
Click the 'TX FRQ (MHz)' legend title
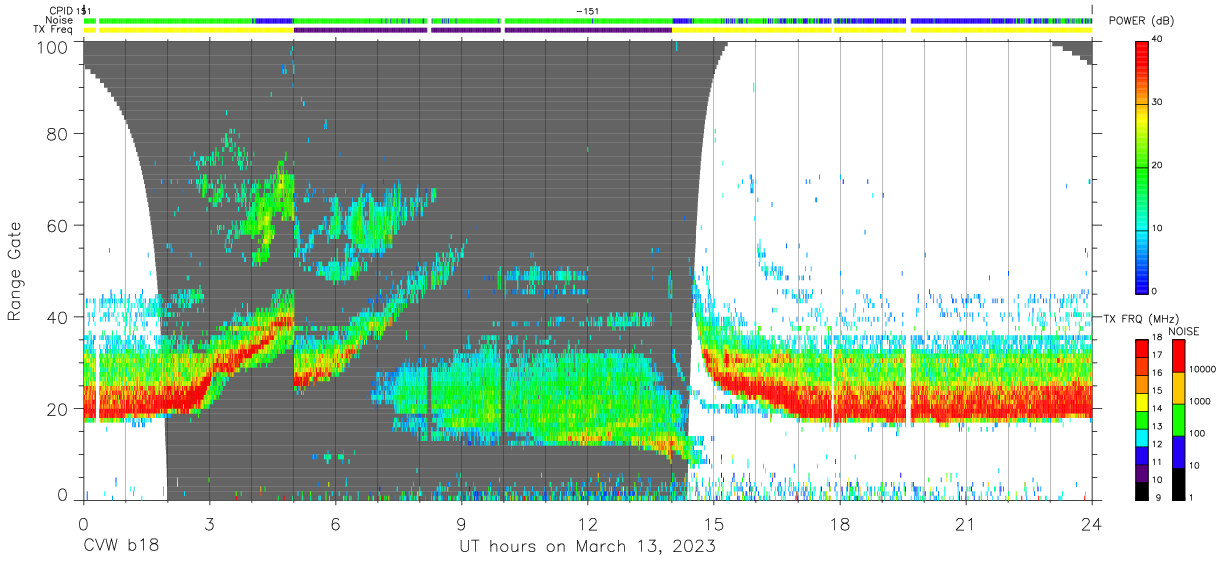pyautogui.click(x=1139, y=319)
